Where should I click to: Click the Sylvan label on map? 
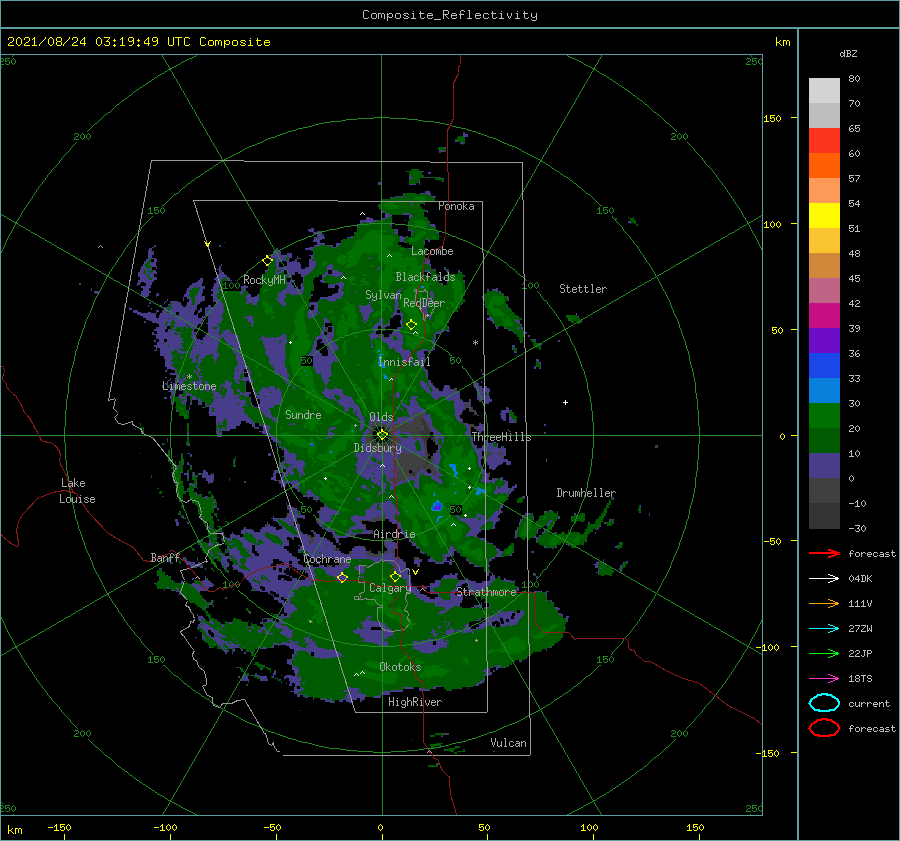[383, 295]
